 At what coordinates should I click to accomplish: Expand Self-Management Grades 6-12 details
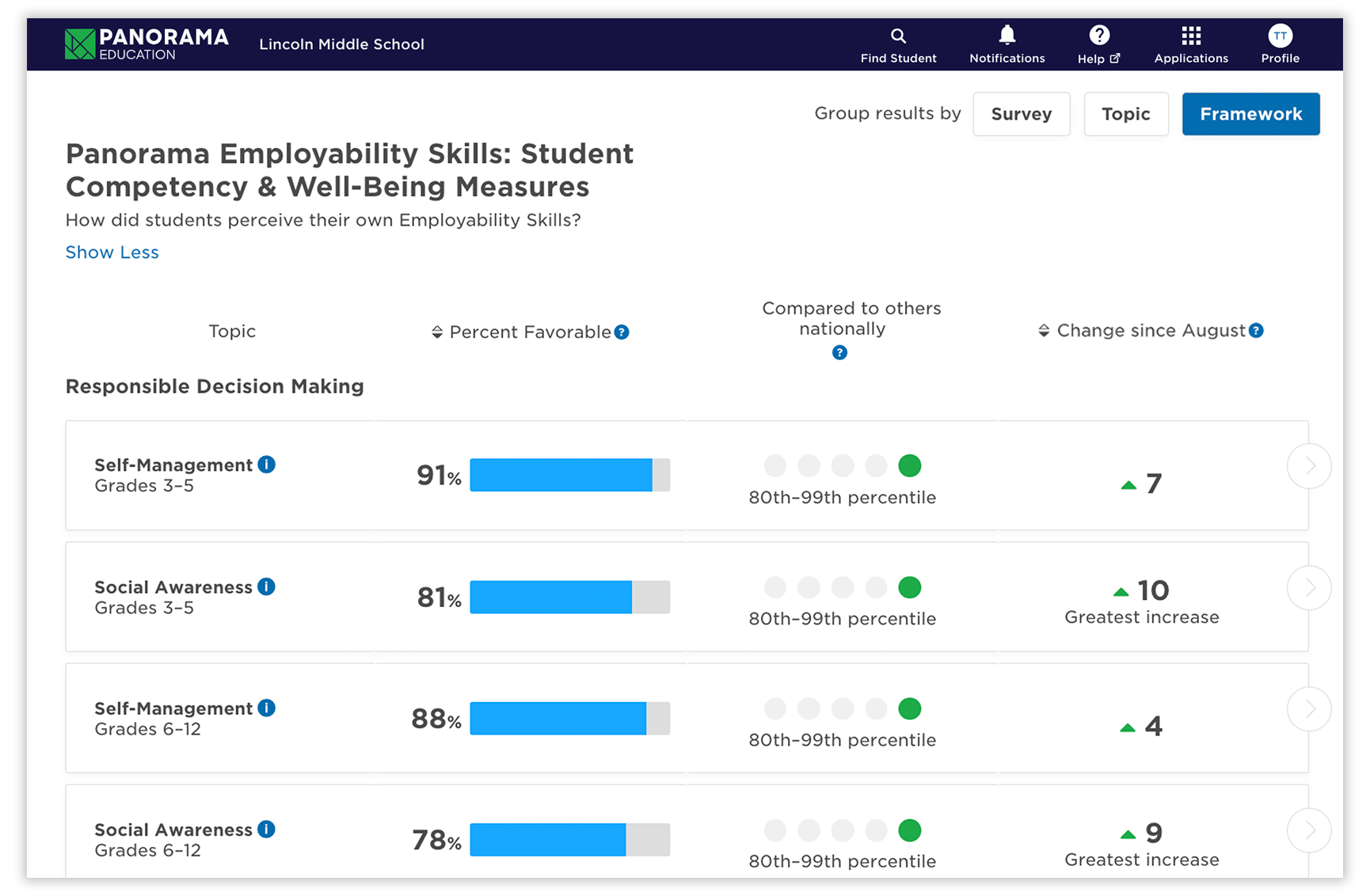(x=1308, y=709)
